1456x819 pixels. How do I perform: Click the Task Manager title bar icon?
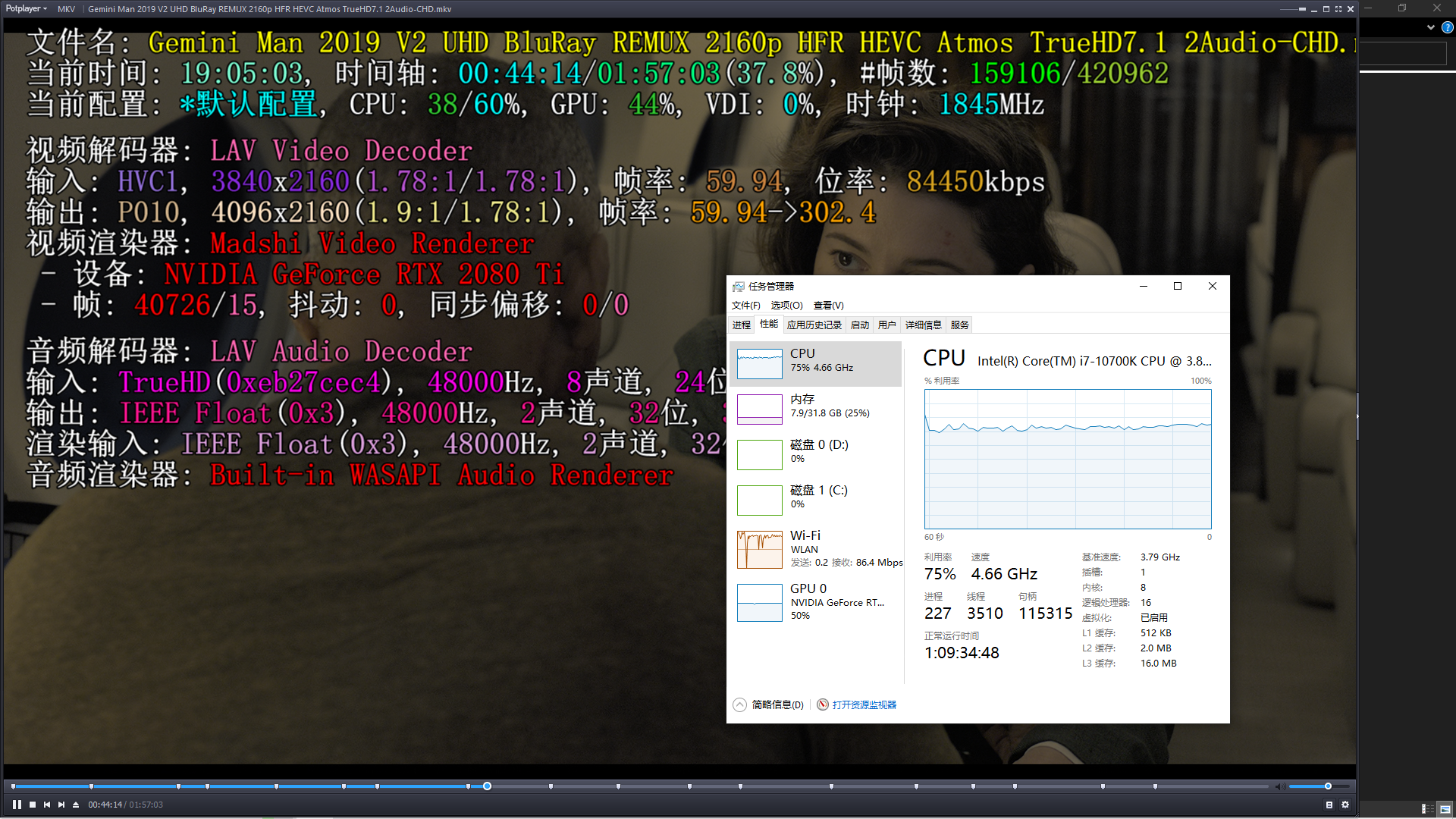738,287
